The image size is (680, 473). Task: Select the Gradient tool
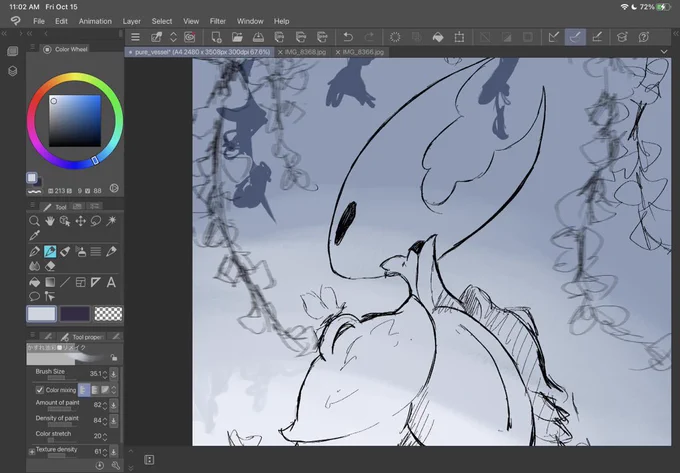[50, 282]
